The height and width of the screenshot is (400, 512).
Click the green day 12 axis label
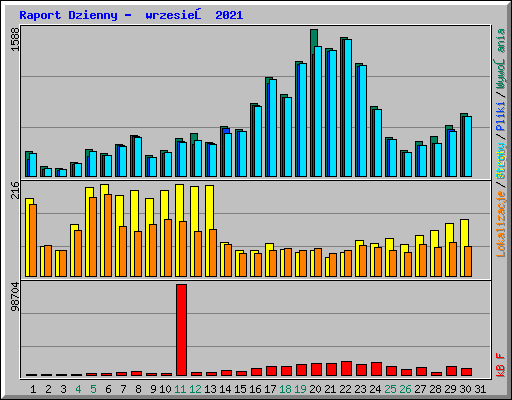tap(195, 389)
